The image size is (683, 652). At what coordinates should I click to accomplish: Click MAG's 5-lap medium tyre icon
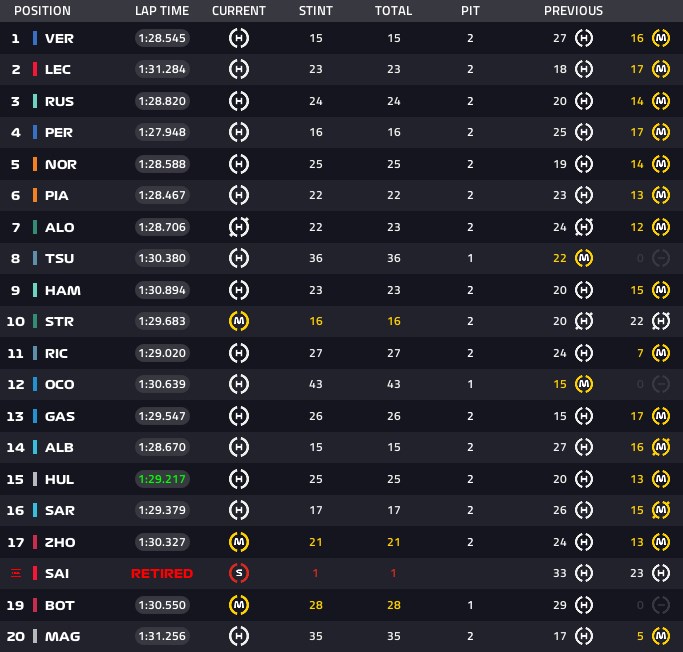(661, 636)
